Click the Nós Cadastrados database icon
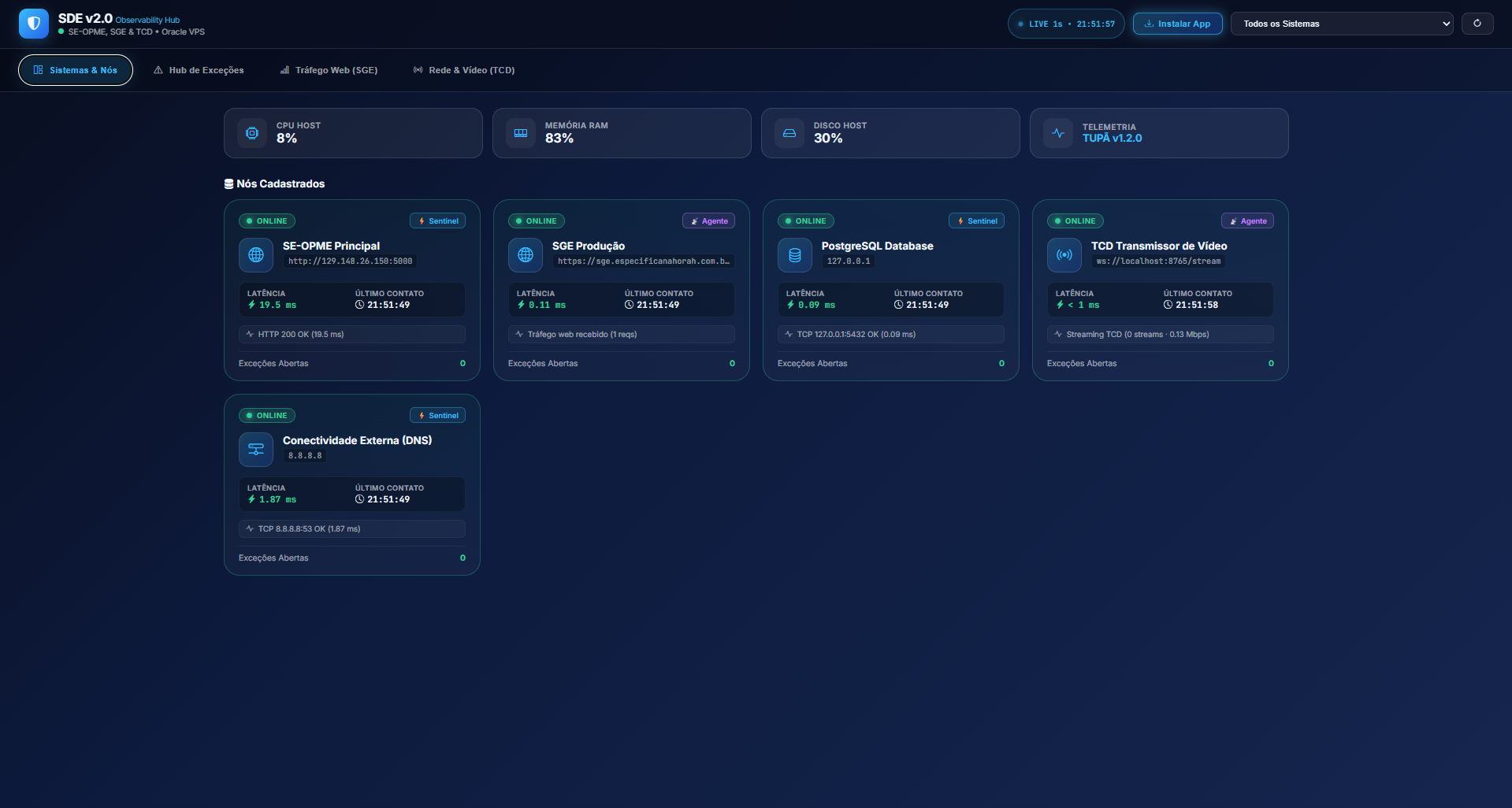The width and height of the screenshot is (1512, 808). click(x=229, y=183)
